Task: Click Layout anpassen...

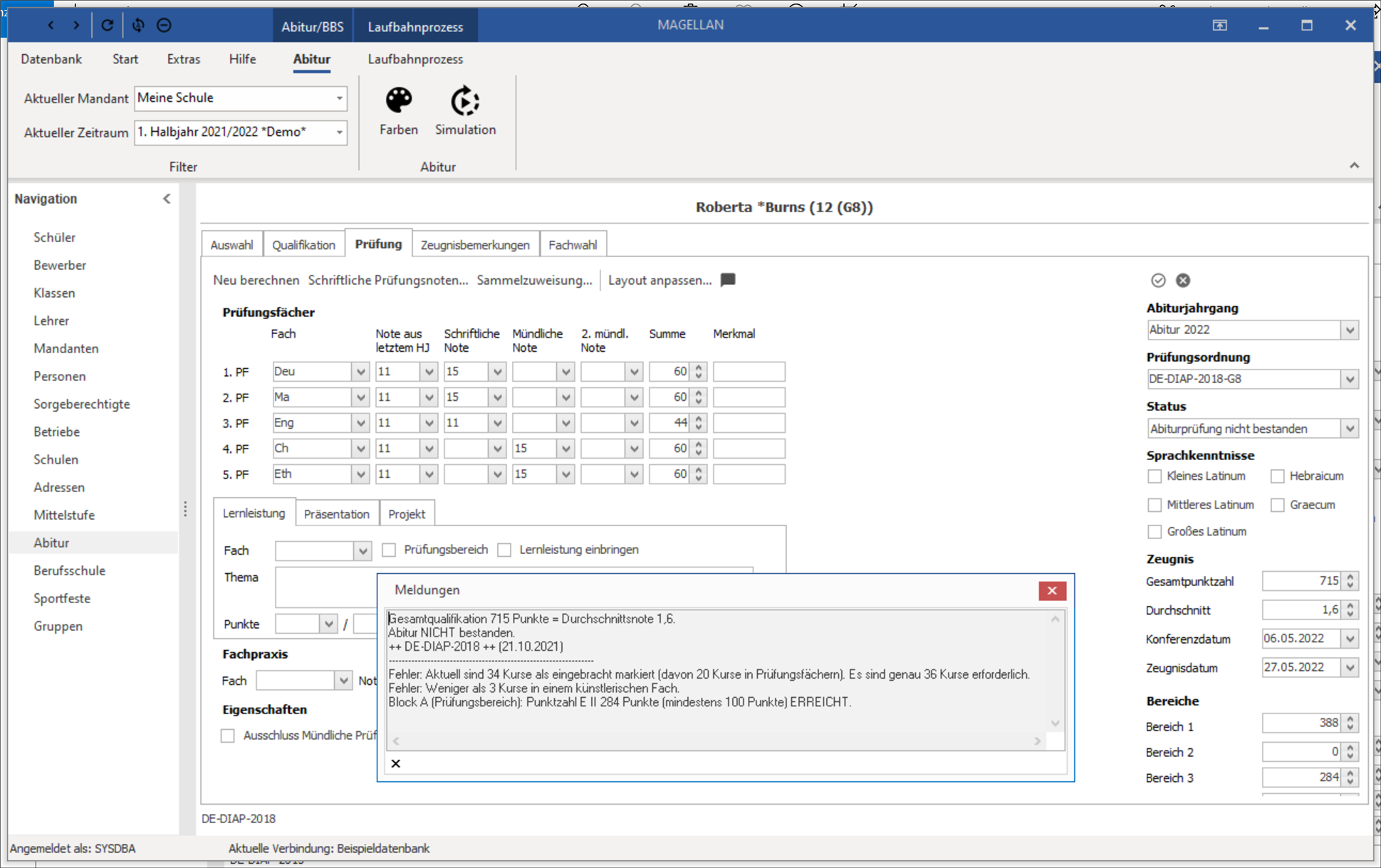Action: (x=660, y=280)
